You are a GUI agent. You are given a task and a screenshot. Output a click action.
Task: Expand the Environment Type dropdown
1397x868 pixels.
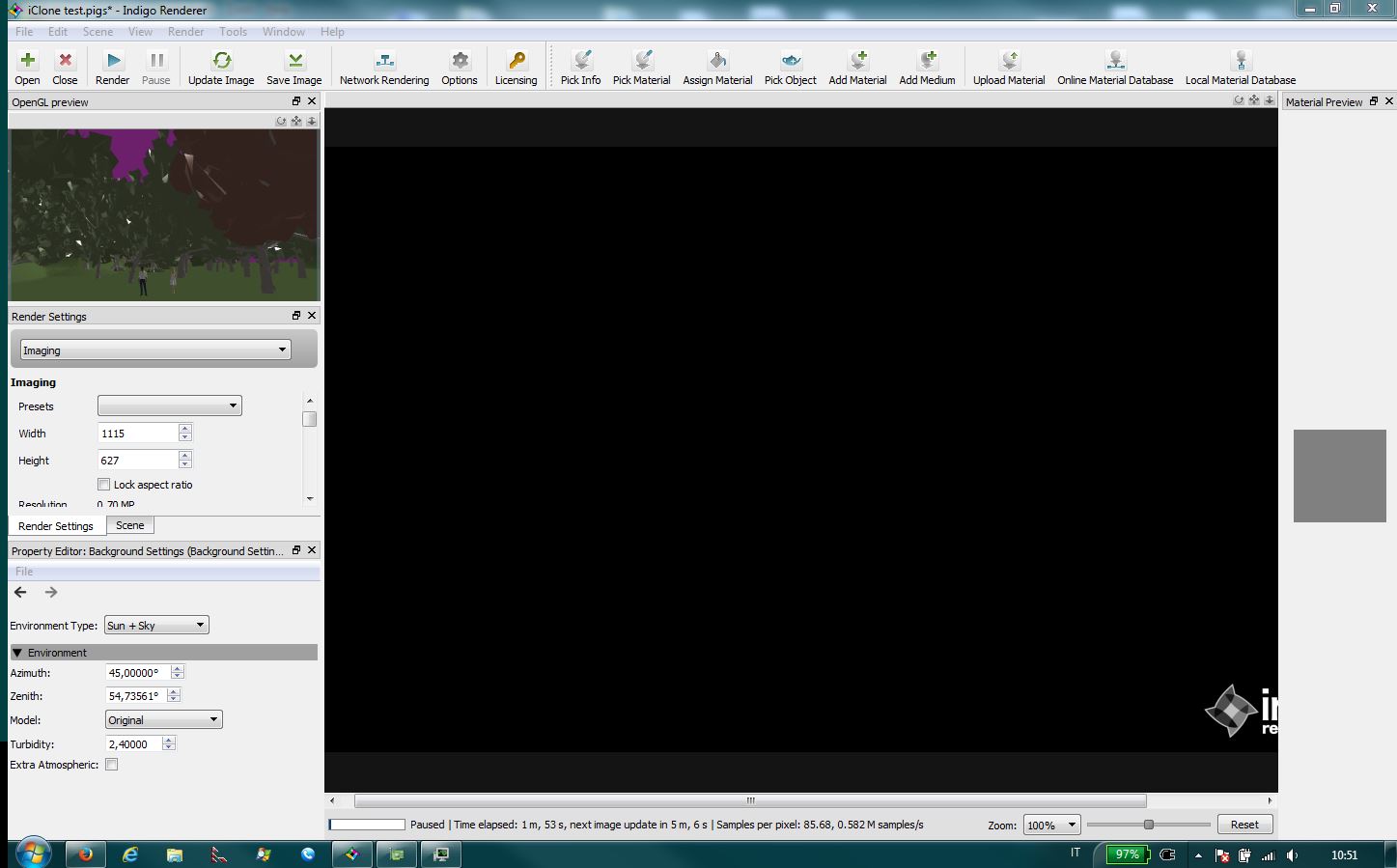point(156,626)
